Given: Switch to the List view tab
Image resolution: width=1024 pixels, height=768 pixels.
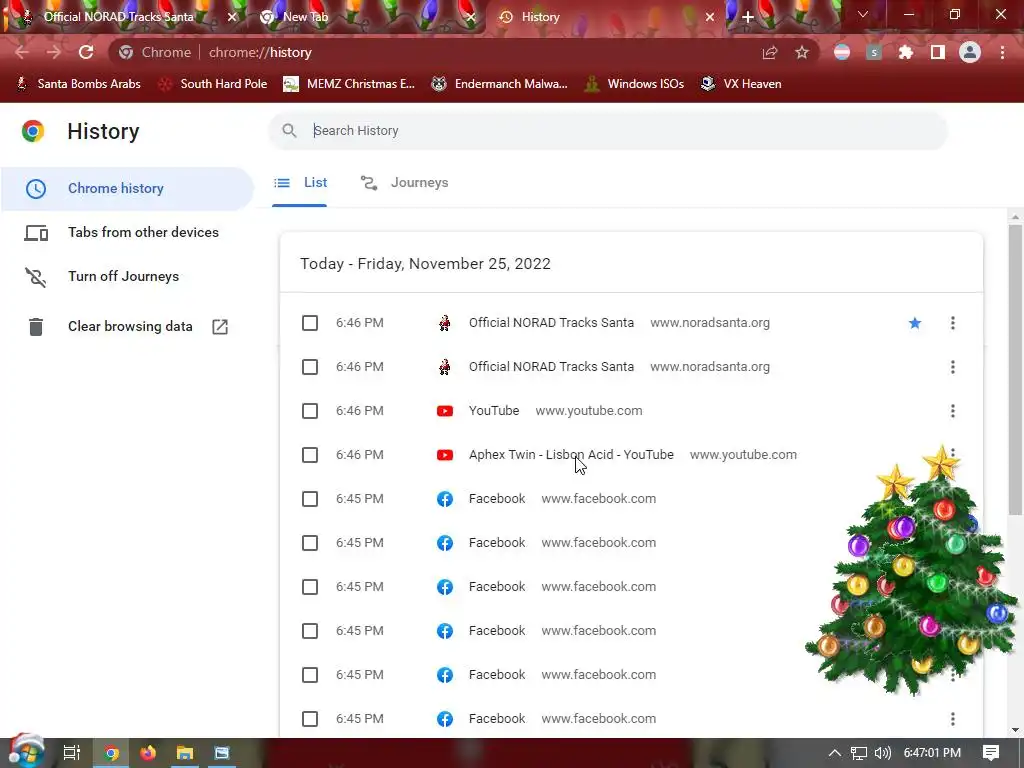Looking at the screenshot, I should click(x=300, y=183).
